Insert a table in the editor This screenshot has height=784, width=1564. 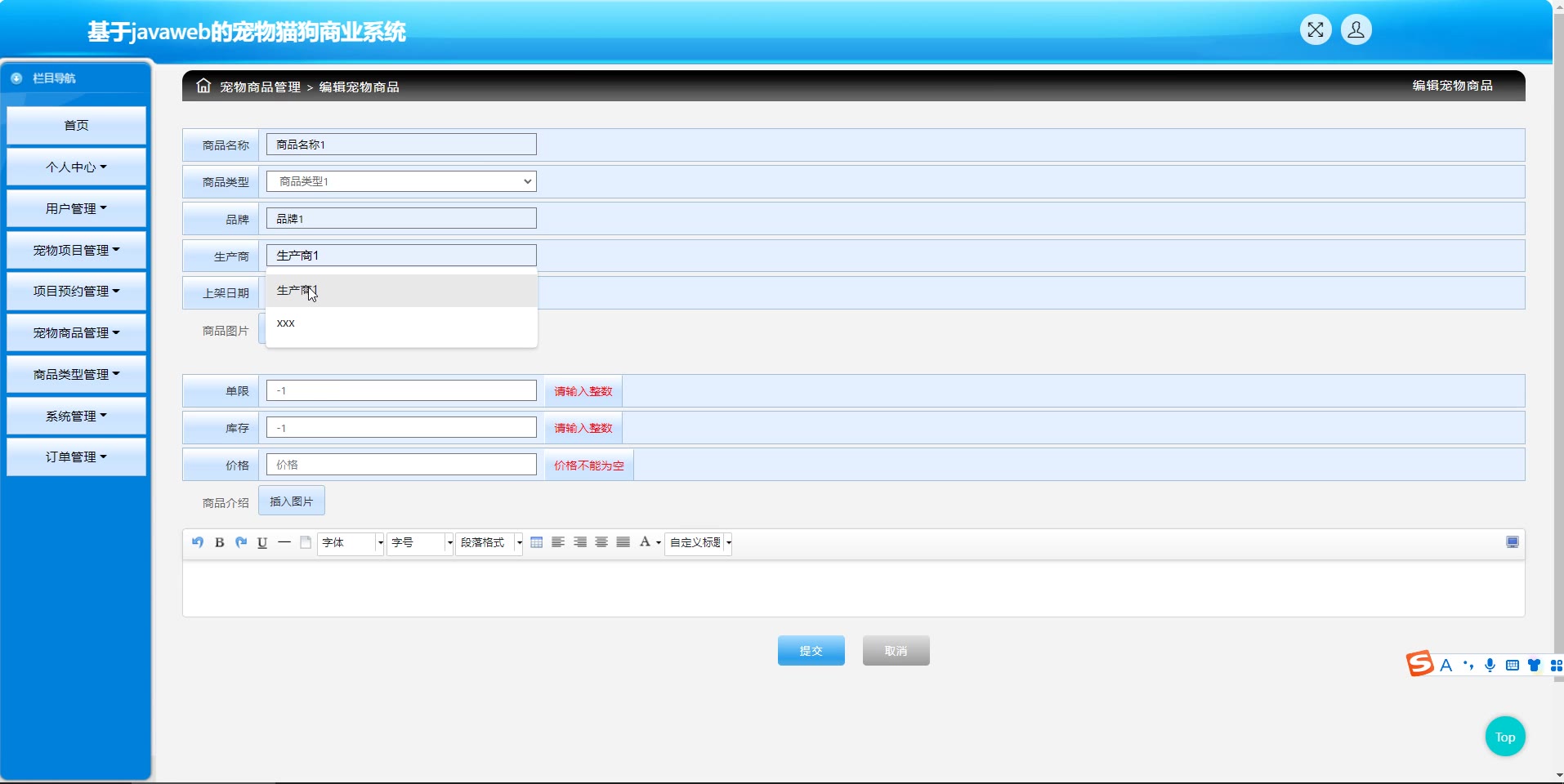point(537,542)
